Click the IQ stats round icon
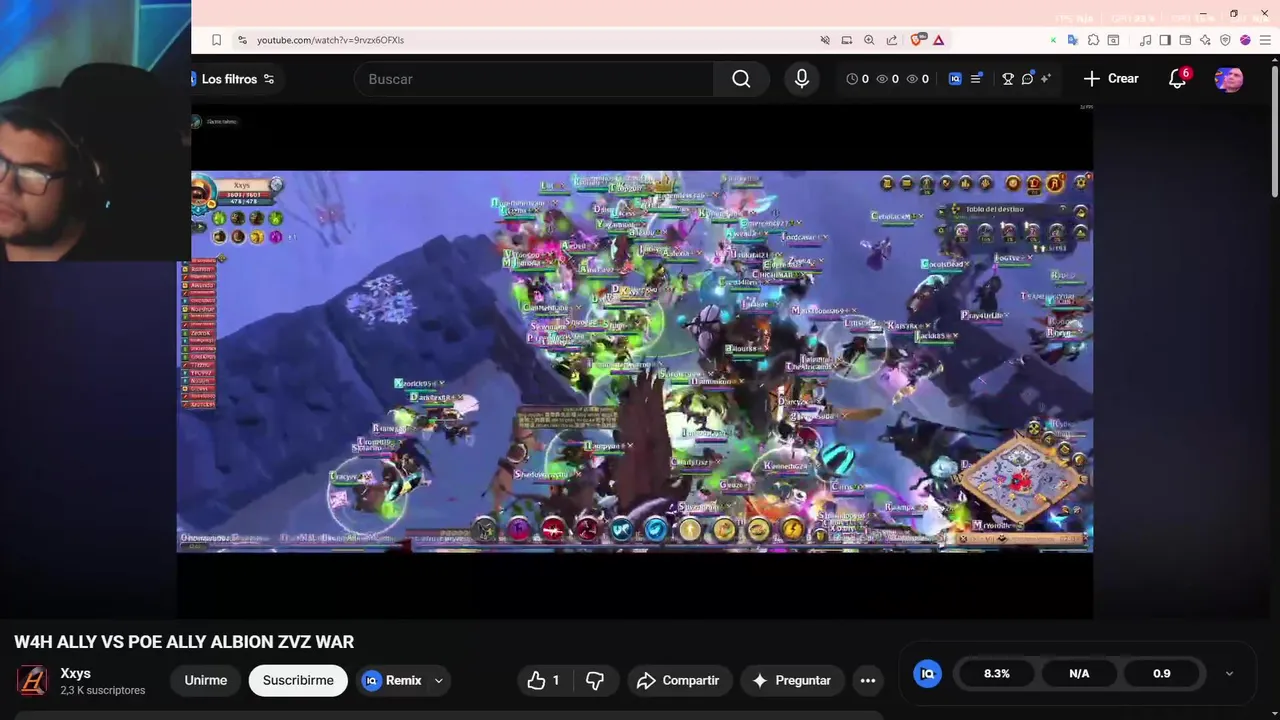This screenshot has width=1280, height=720. pyautogui.click(x=927, y=673)
